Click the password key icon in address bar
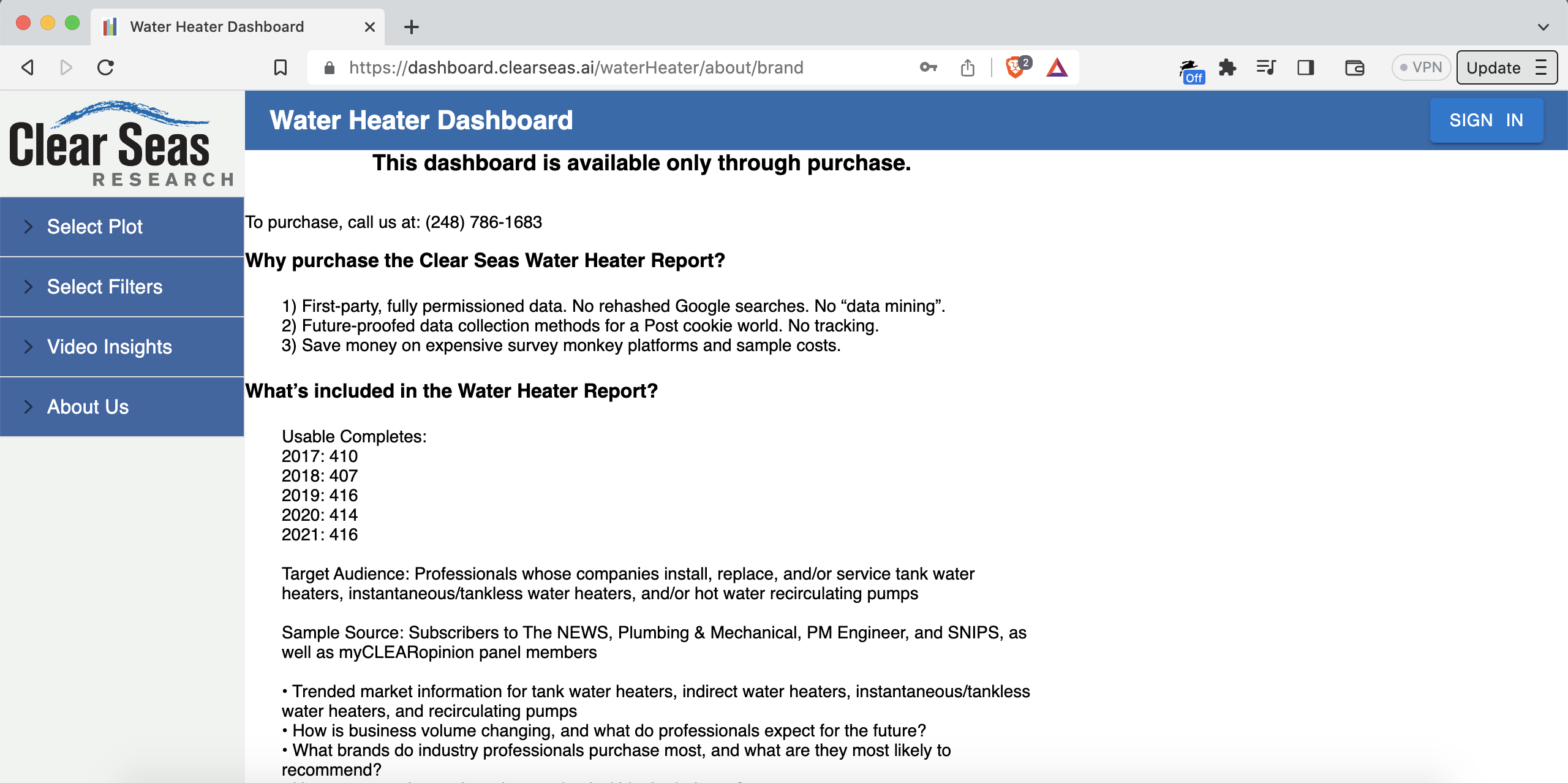 click(x=927, y=67)
